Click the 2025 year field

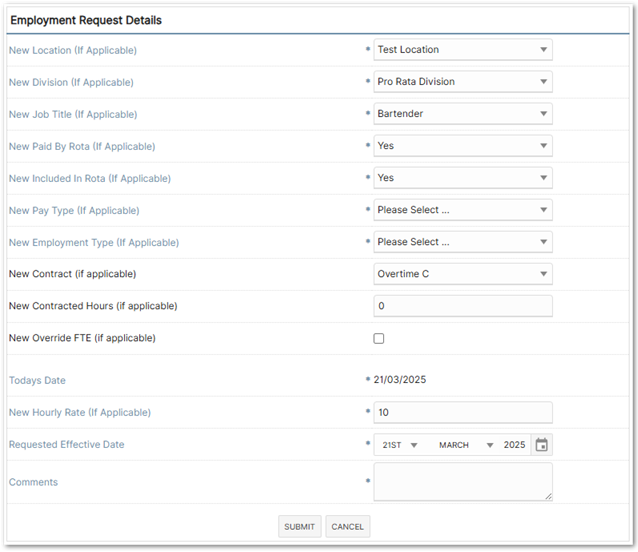514,445
